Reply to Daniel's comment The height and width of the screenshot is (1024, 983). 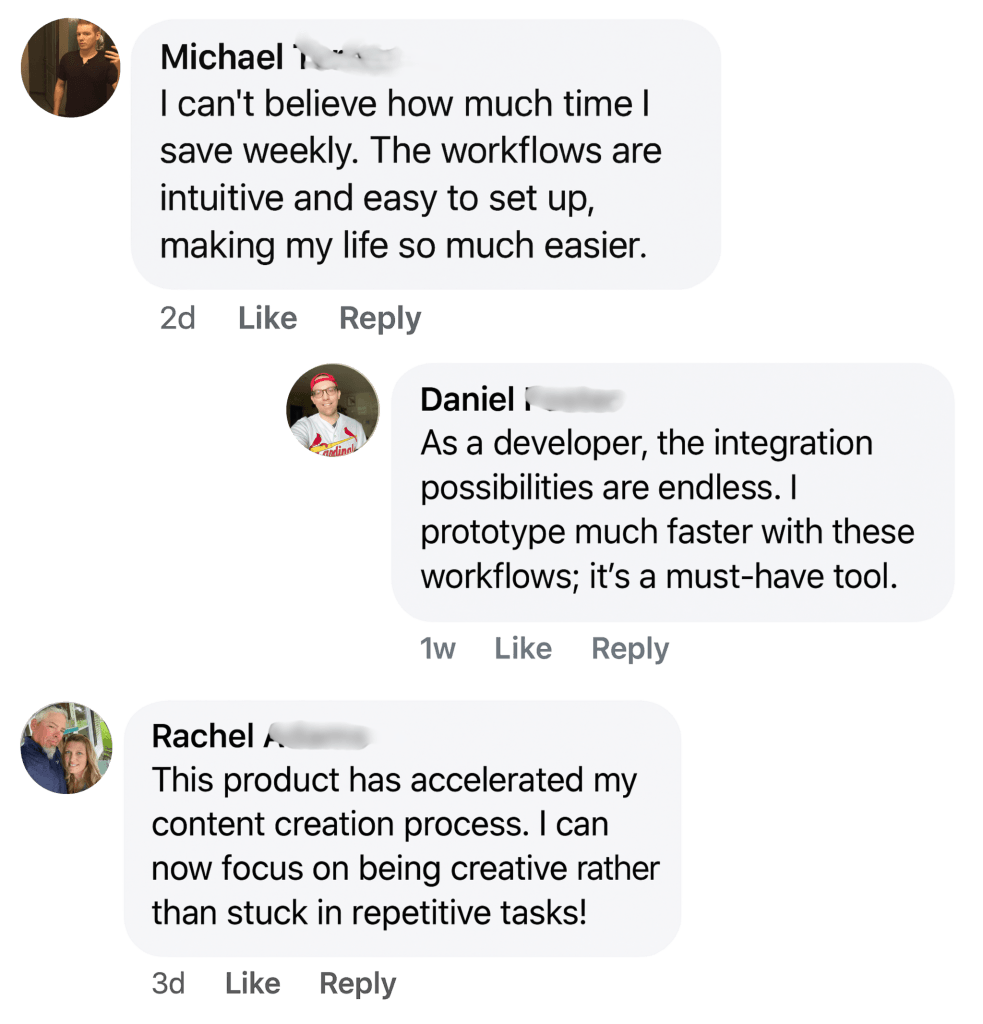point(629,649)
